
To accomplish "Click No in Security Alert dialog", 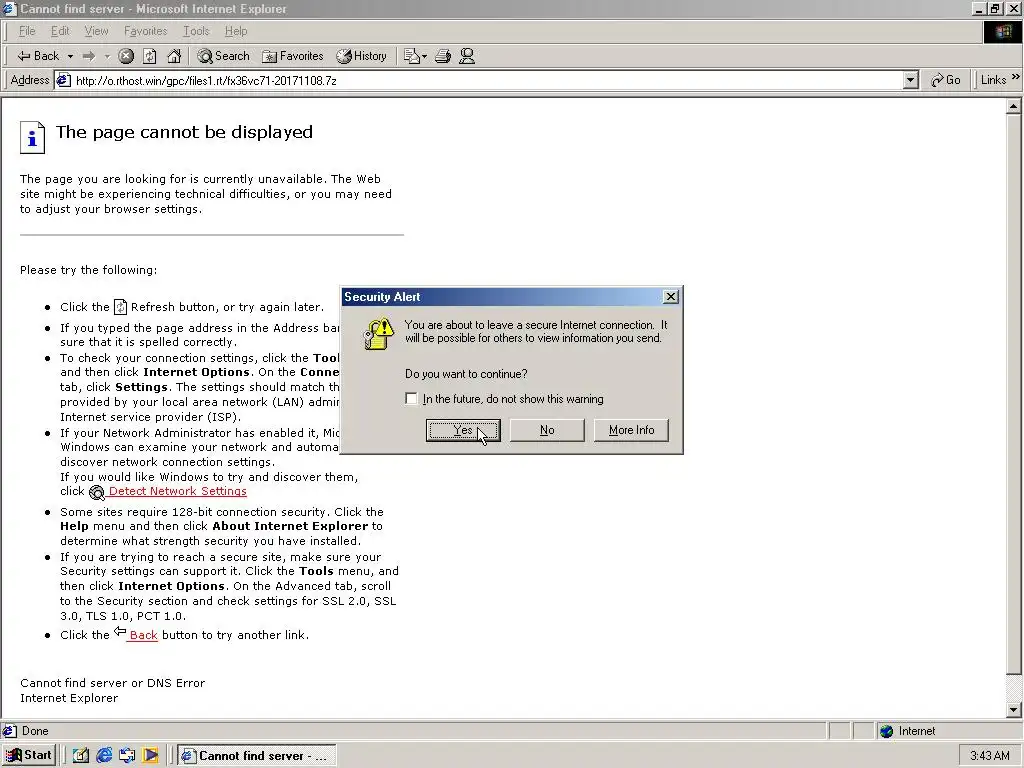I will (547, 430).
